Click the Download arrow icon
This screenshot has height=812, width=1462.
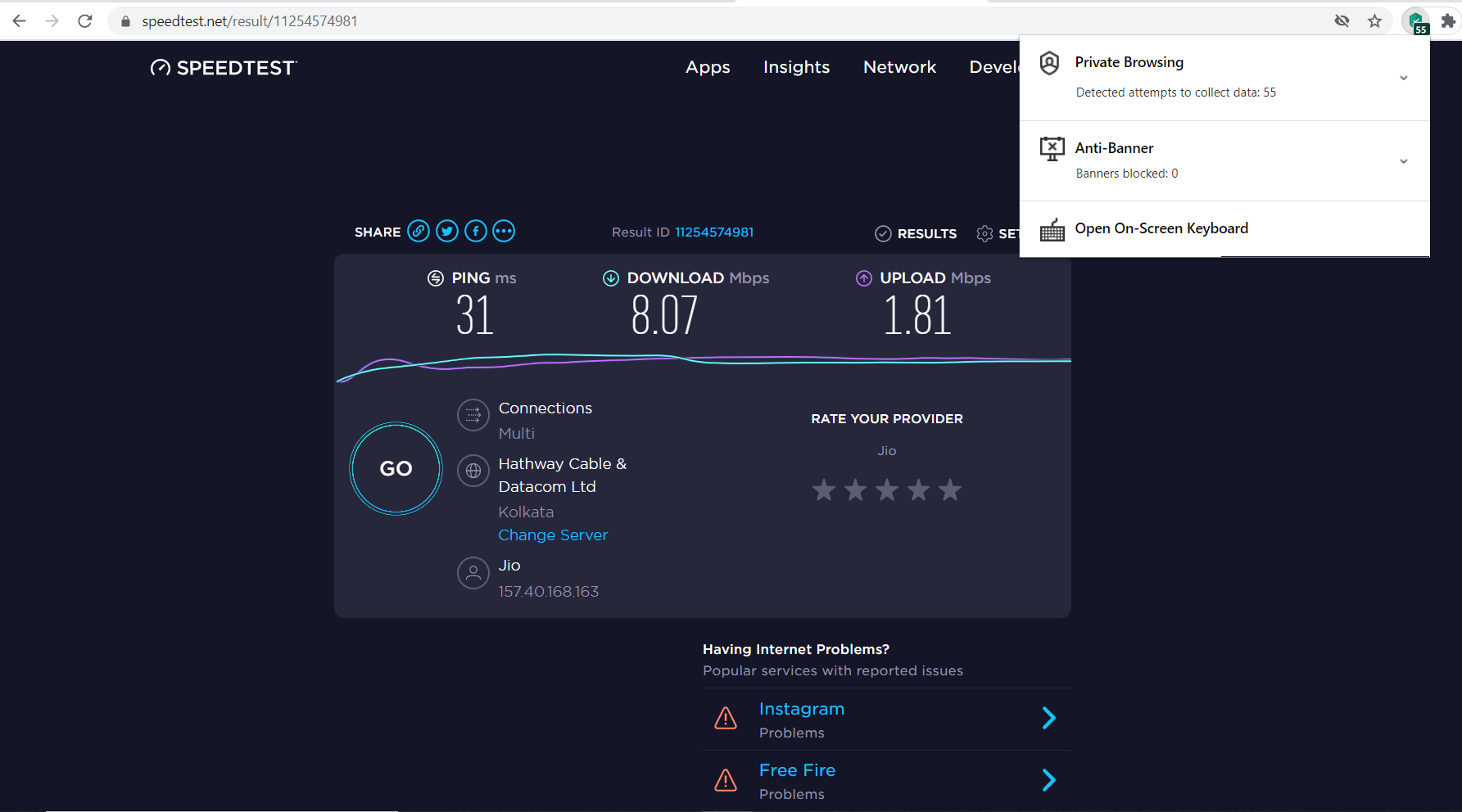tap(611, 278)
